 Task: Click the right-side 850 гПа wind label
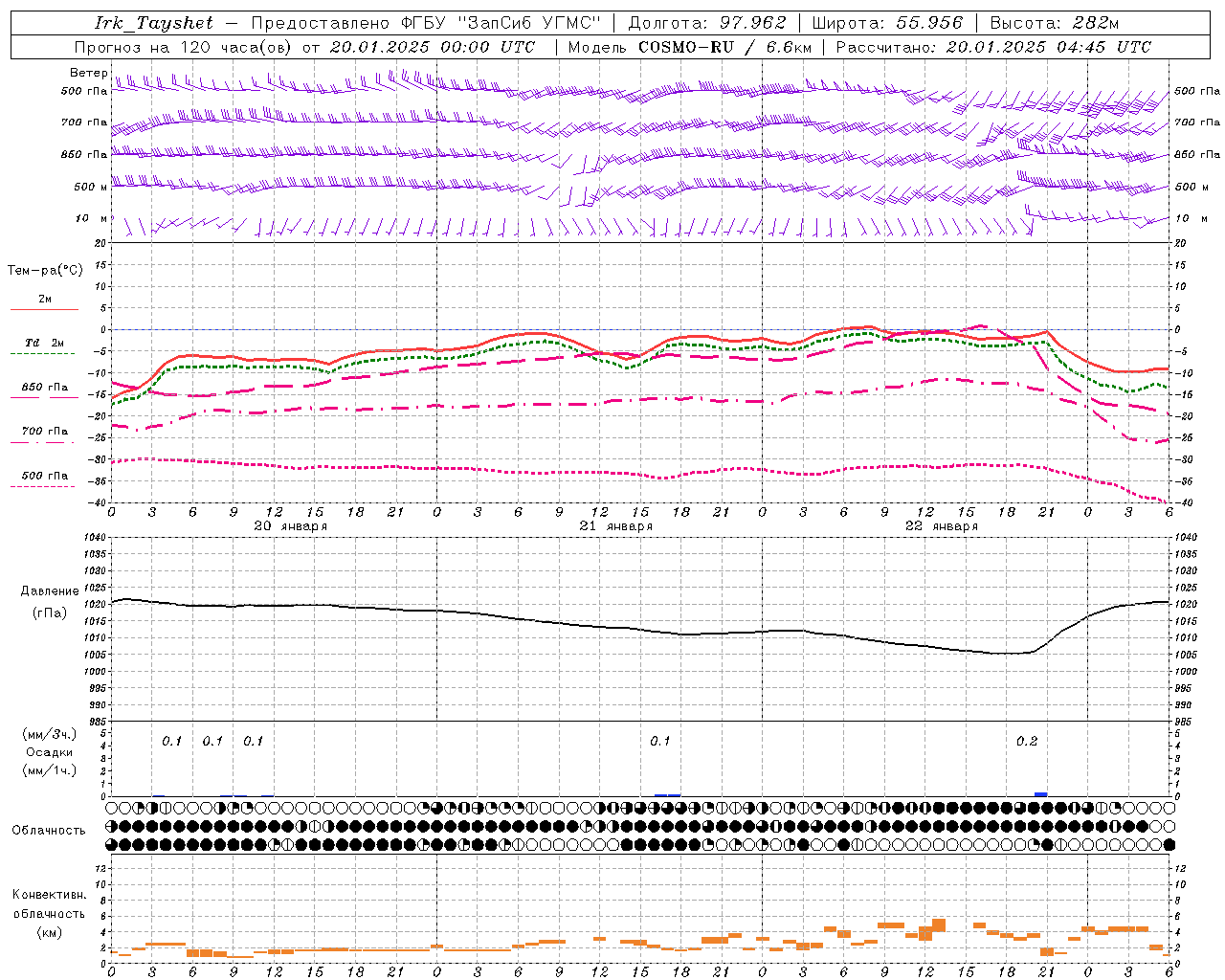coord(1196,154)
